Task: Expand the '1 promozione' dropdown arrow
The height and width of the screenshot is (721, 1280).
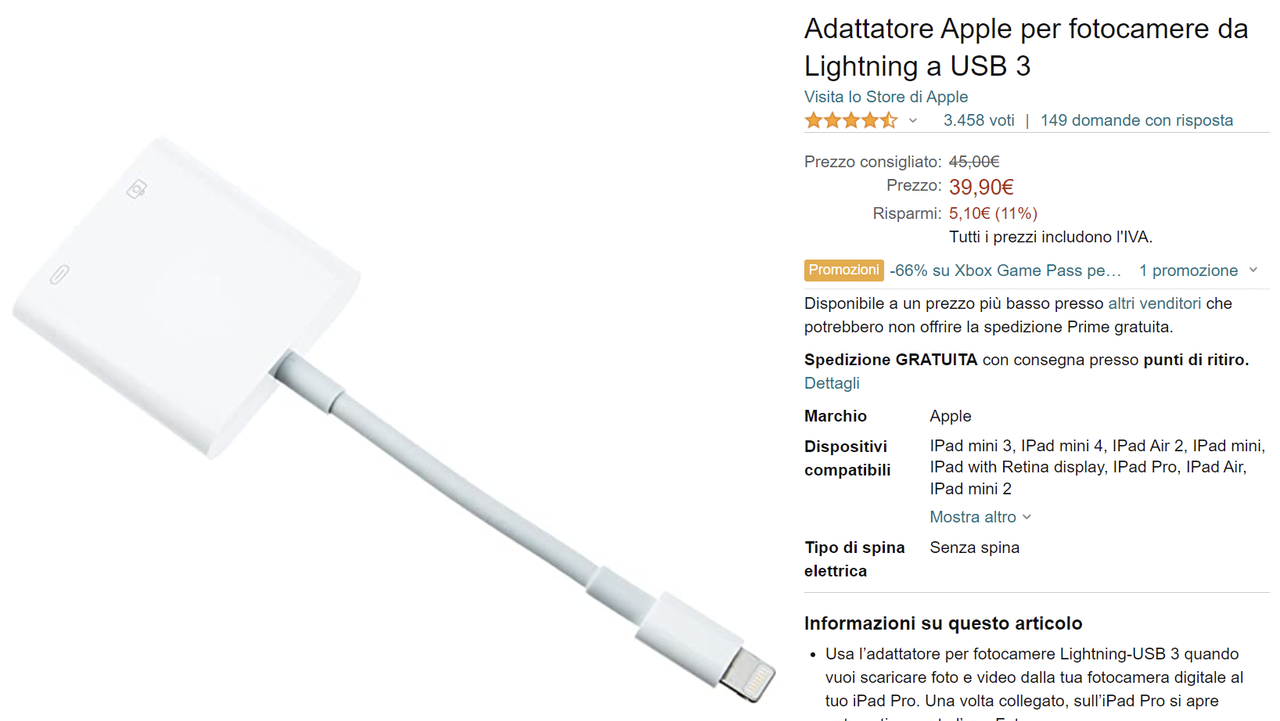Action: click(x=1252, y=270)
